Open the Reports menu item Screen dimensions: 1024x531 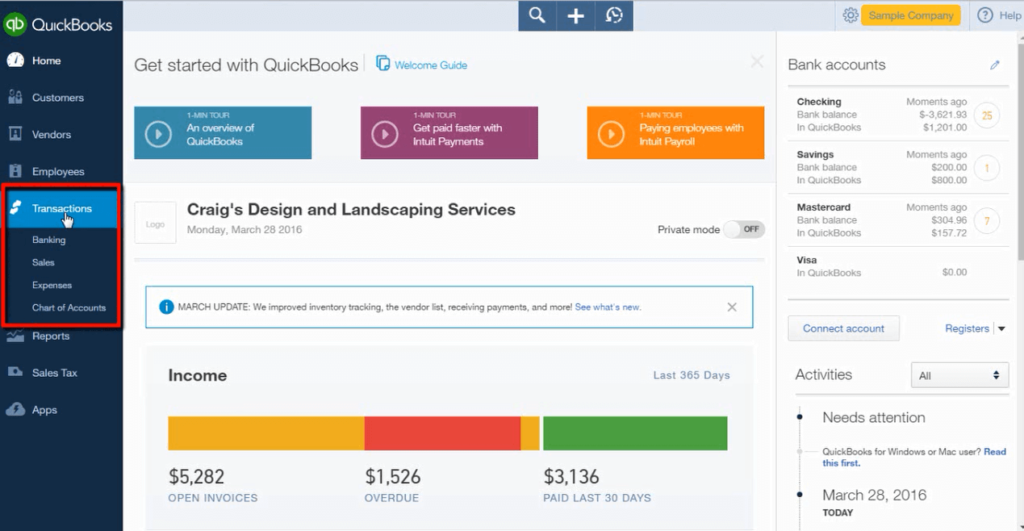[x=50, y=336]
